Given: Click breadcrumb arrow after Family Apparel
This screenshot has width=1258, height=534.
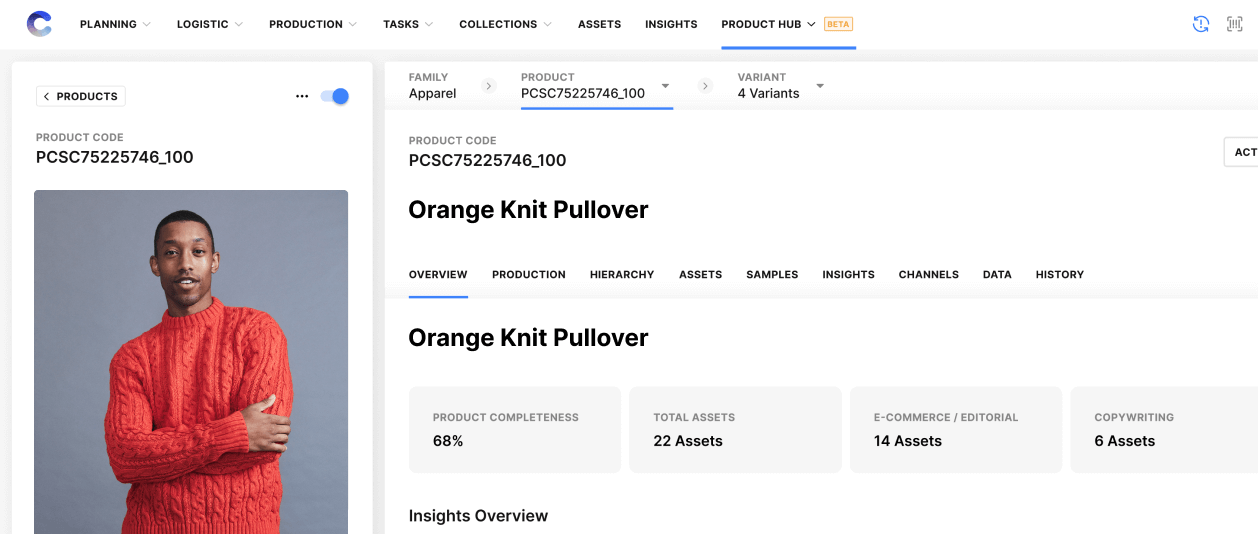Looking at the screenshot, I should (x=489, y=86).
